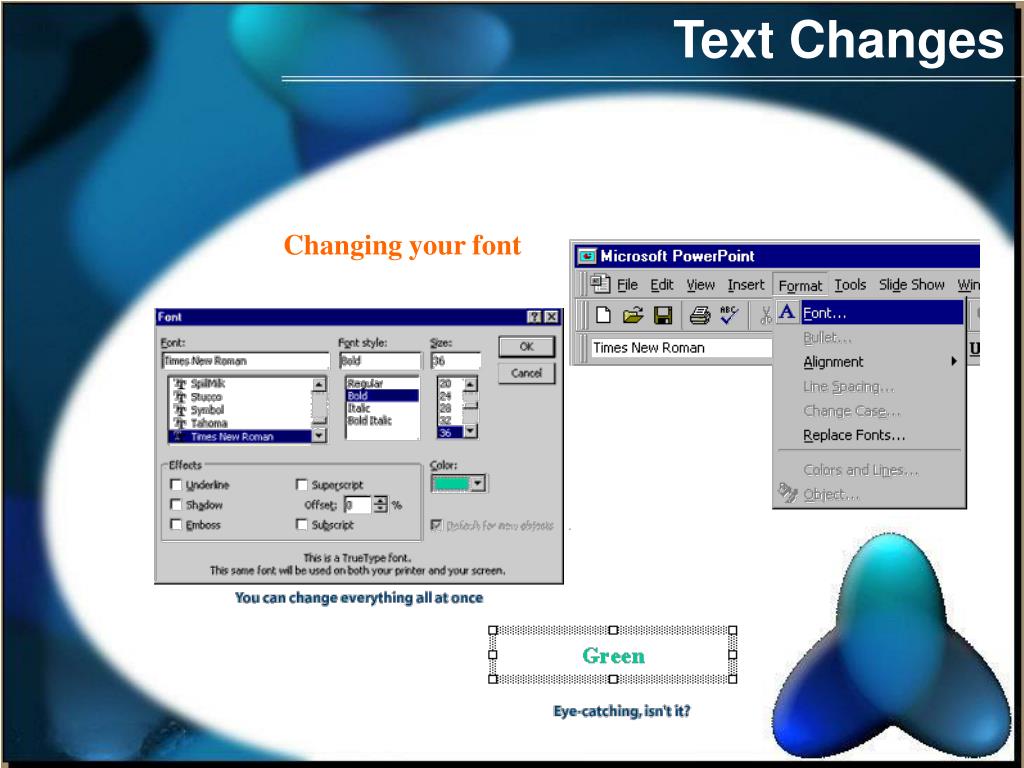
Task: Open the Color dropdown in Font dialog
Action: point(479,483)
